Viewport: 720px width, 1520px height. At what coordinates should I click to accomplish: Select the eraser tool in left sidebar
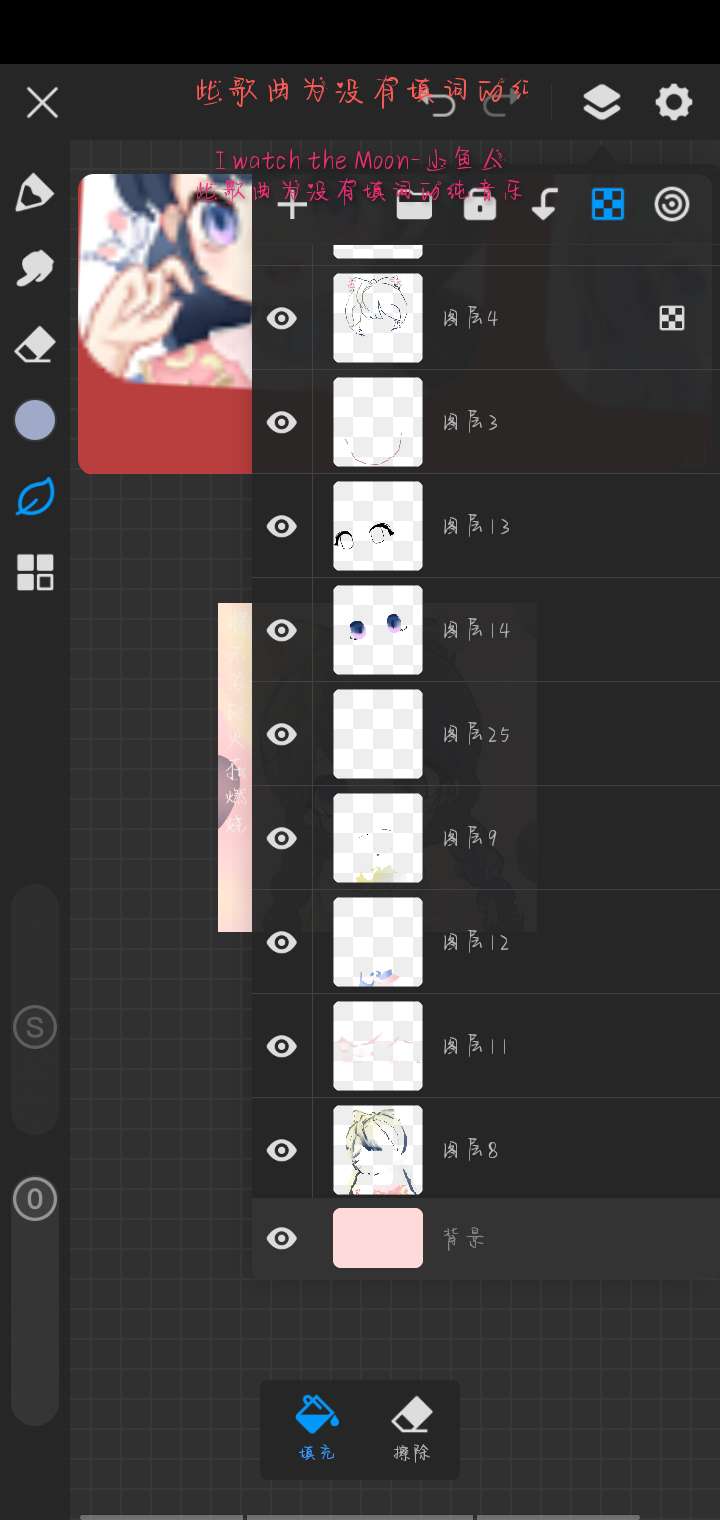[x=34, y=346]
